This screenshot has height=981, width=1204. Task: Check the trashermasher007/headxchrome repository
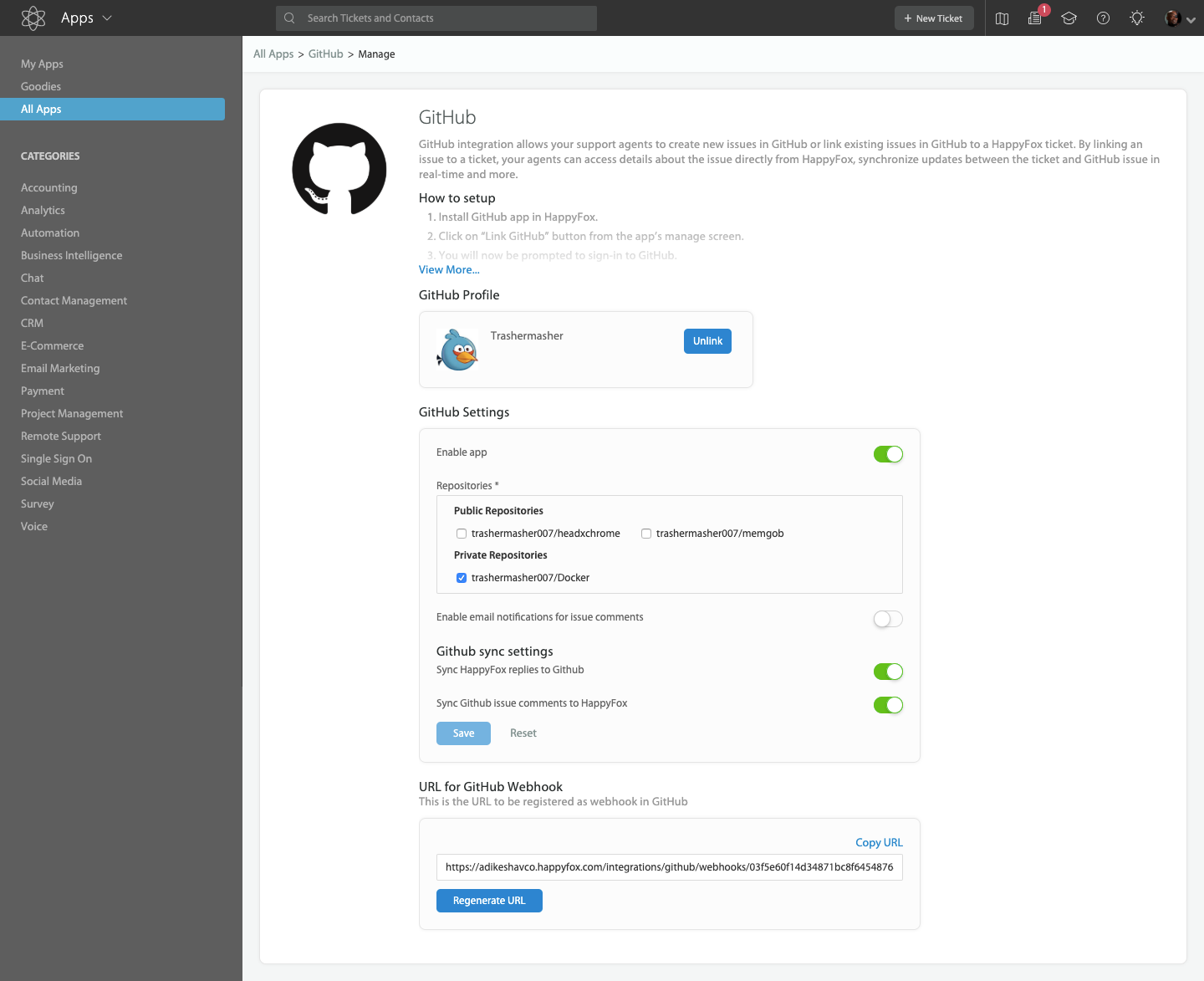(462, 534)
